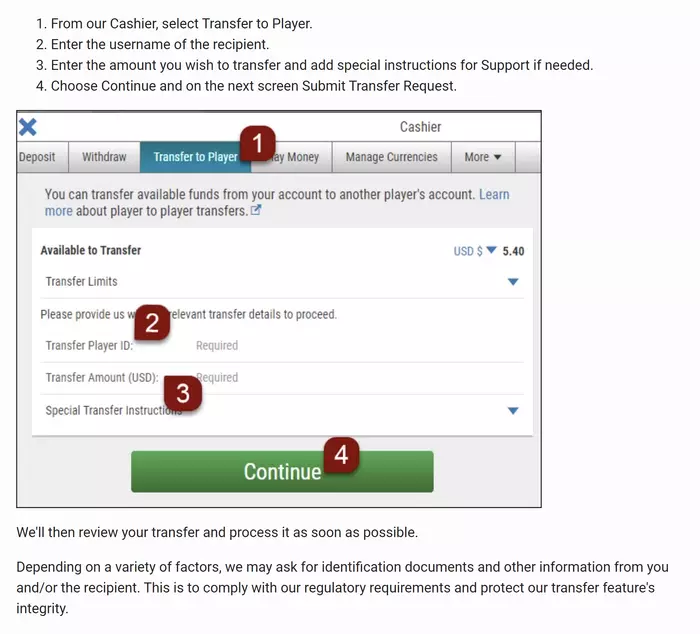
Task: Click red step marker number 2
Action: (152, 322)
